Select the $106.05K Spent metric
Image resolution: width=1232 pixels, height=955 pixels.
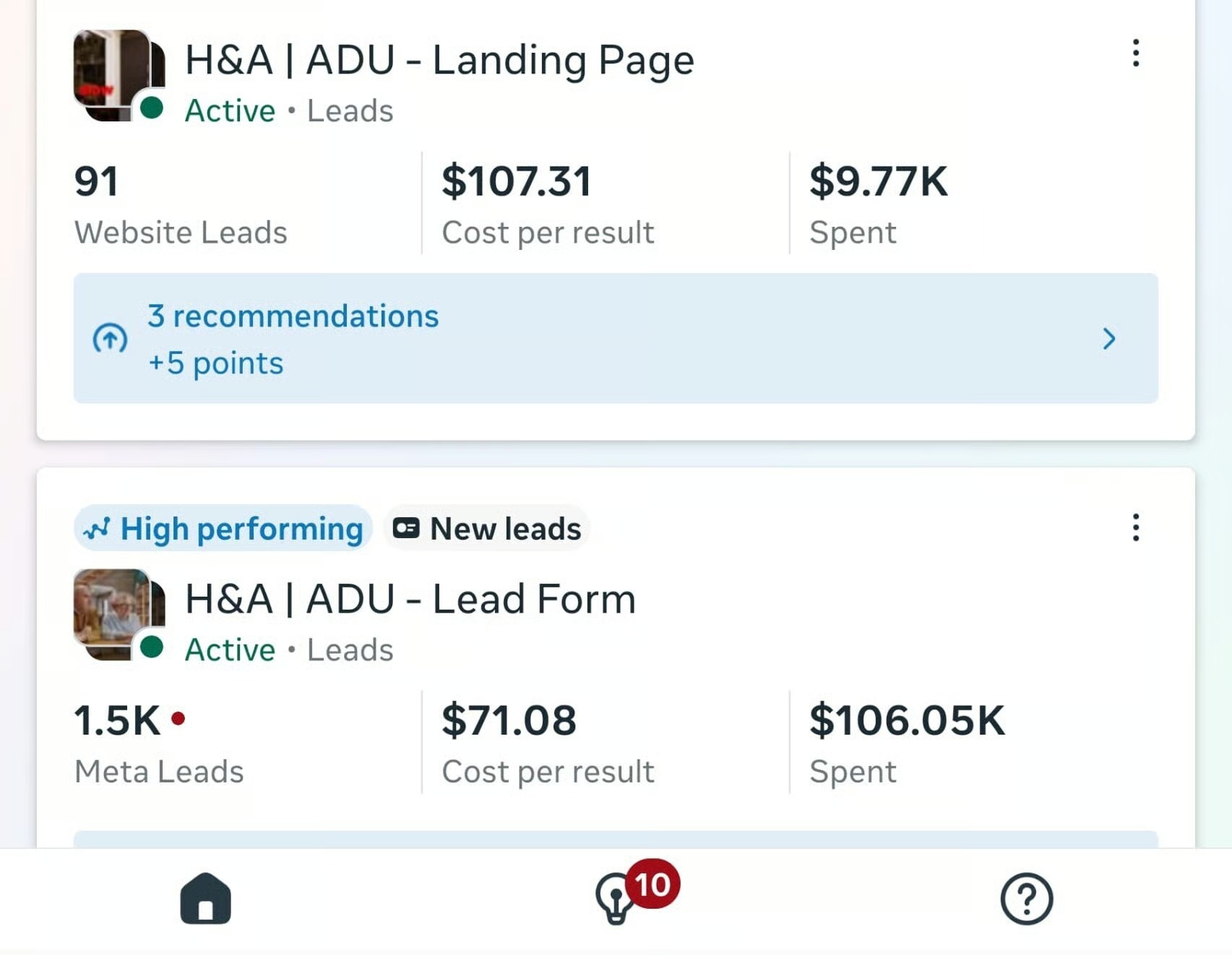(x=907, y=743)
